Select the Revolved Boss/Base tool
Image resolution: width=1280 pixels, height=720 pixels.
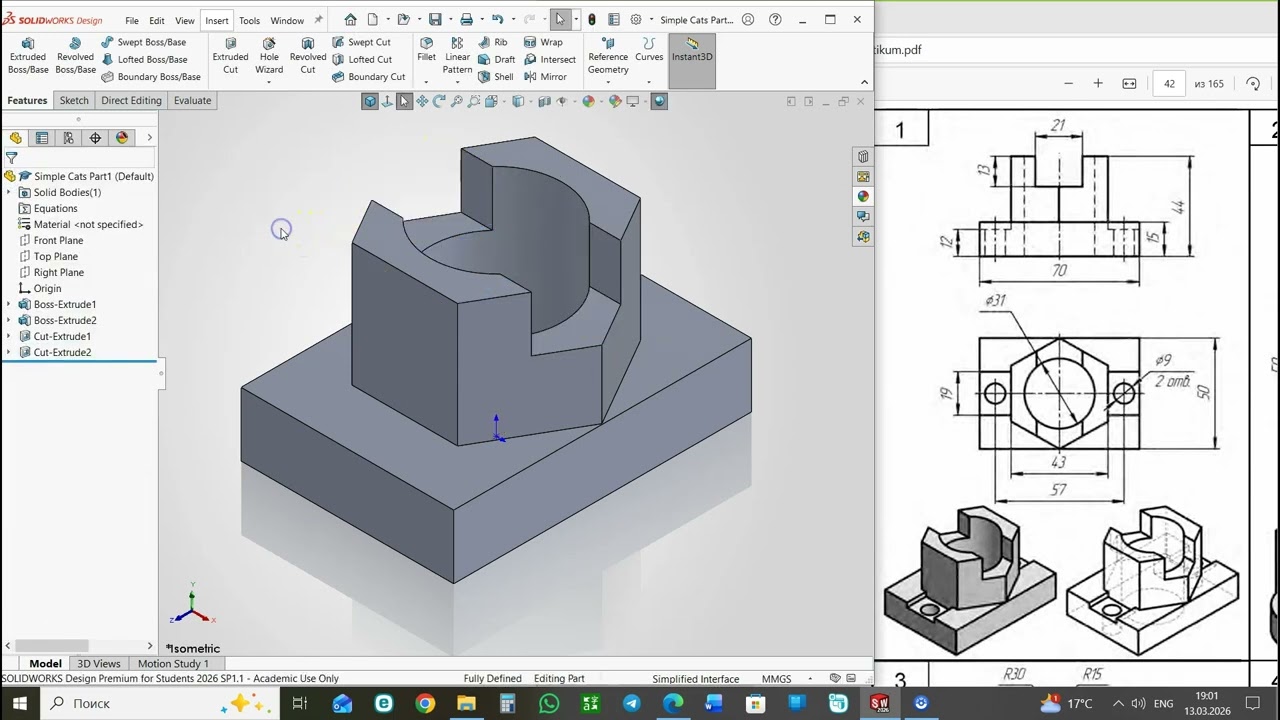click(x=75, y=56)
